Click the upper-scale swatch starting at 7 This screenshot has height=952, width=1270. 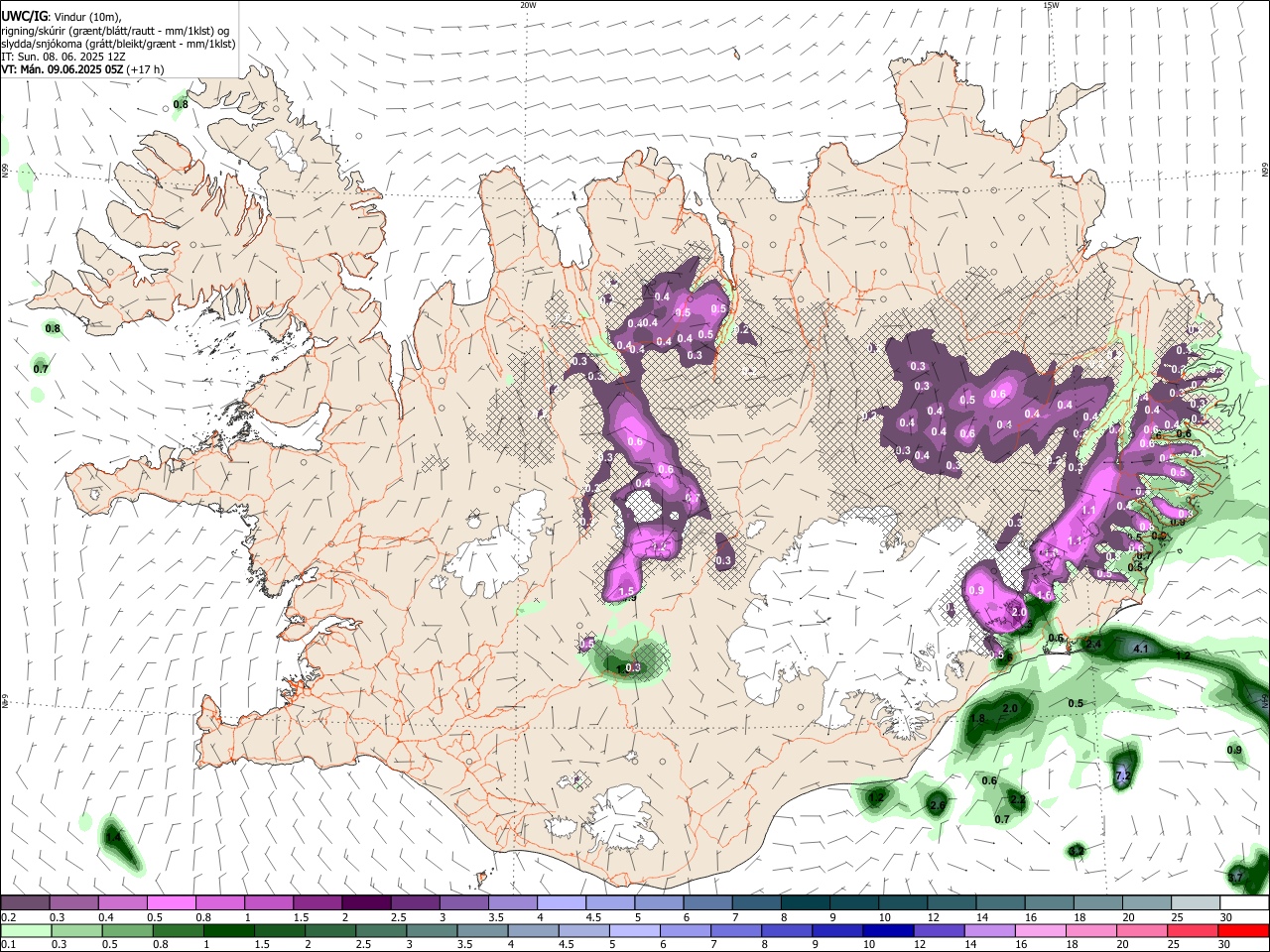tap(755, 903)
